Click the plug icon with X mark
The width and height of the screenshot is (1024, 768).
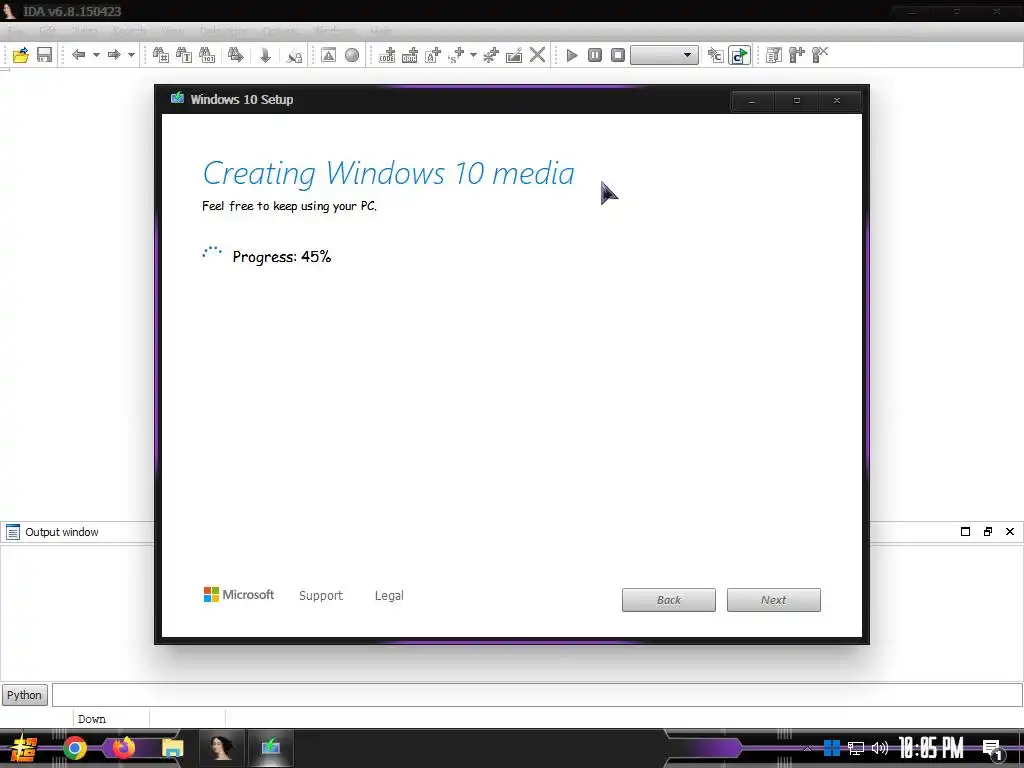point(820,55)
